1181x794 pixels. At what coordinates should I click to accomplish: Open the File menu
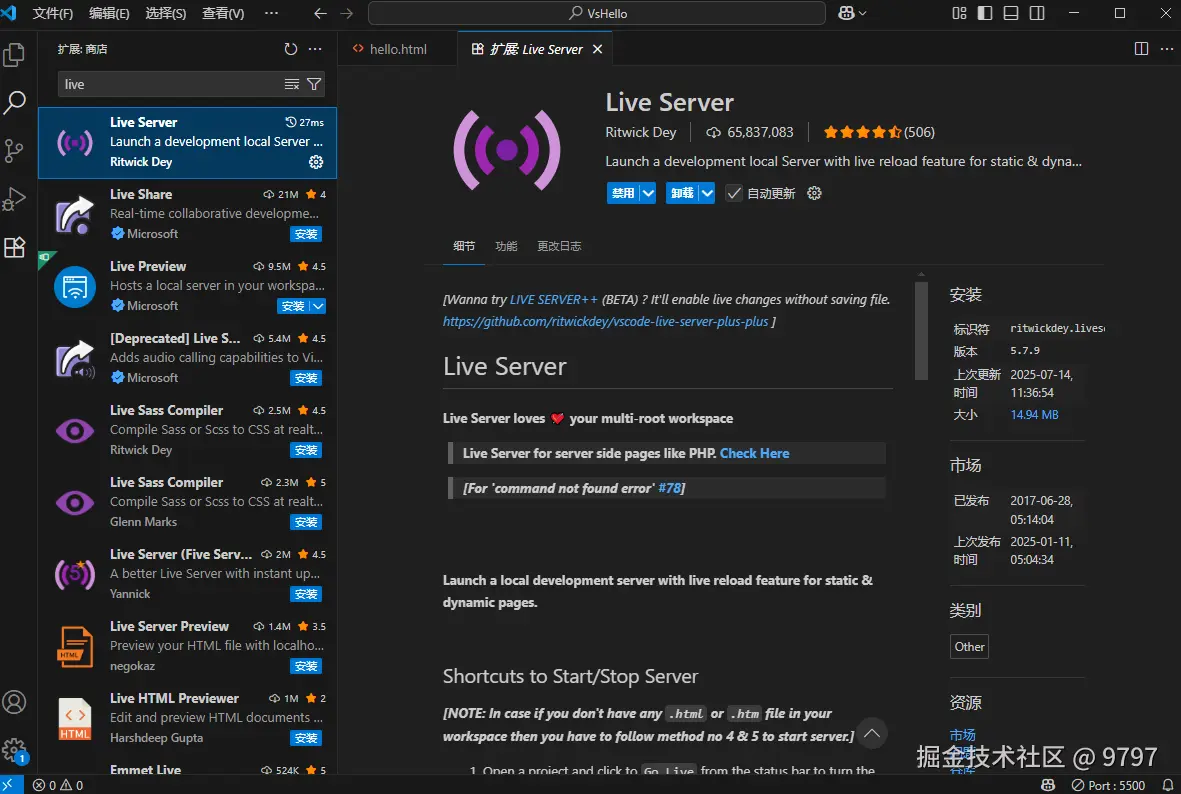(53, 14)
